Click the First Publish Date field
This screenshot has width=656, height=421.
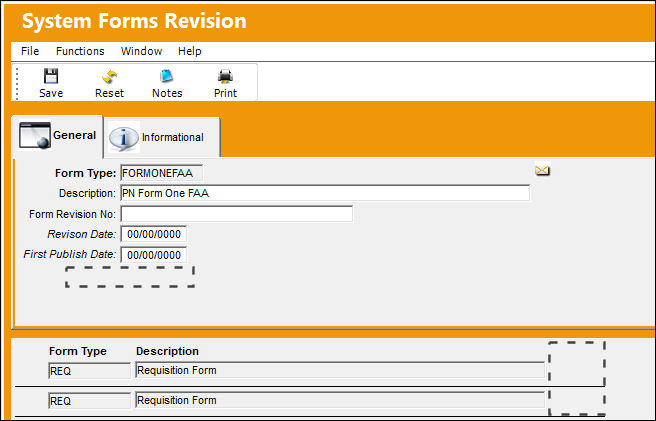coord(154,254)
